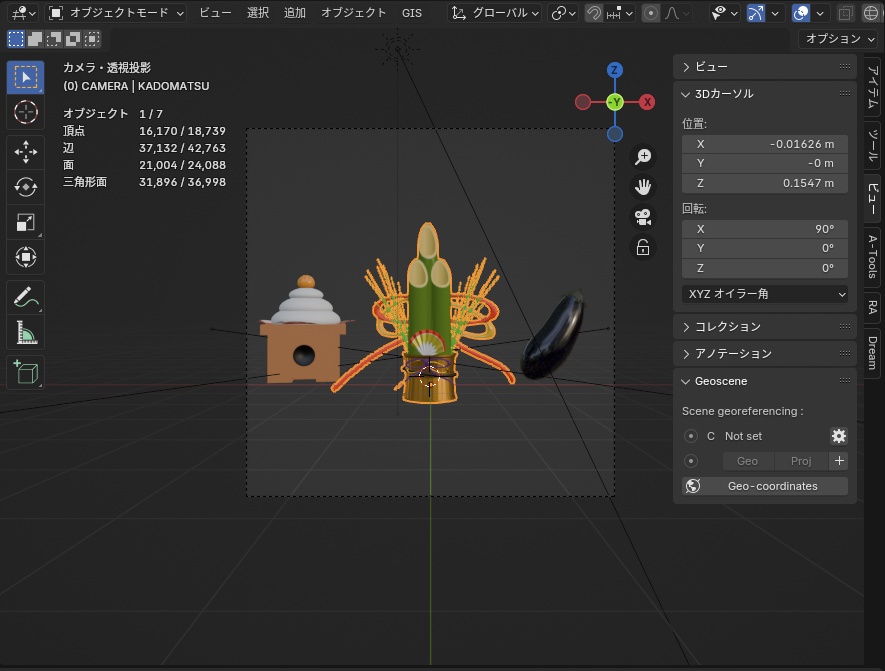The width and height of the screenshot is (885, 671).
Task: Click the pan hand viewport icon
Action: (643, 187)
